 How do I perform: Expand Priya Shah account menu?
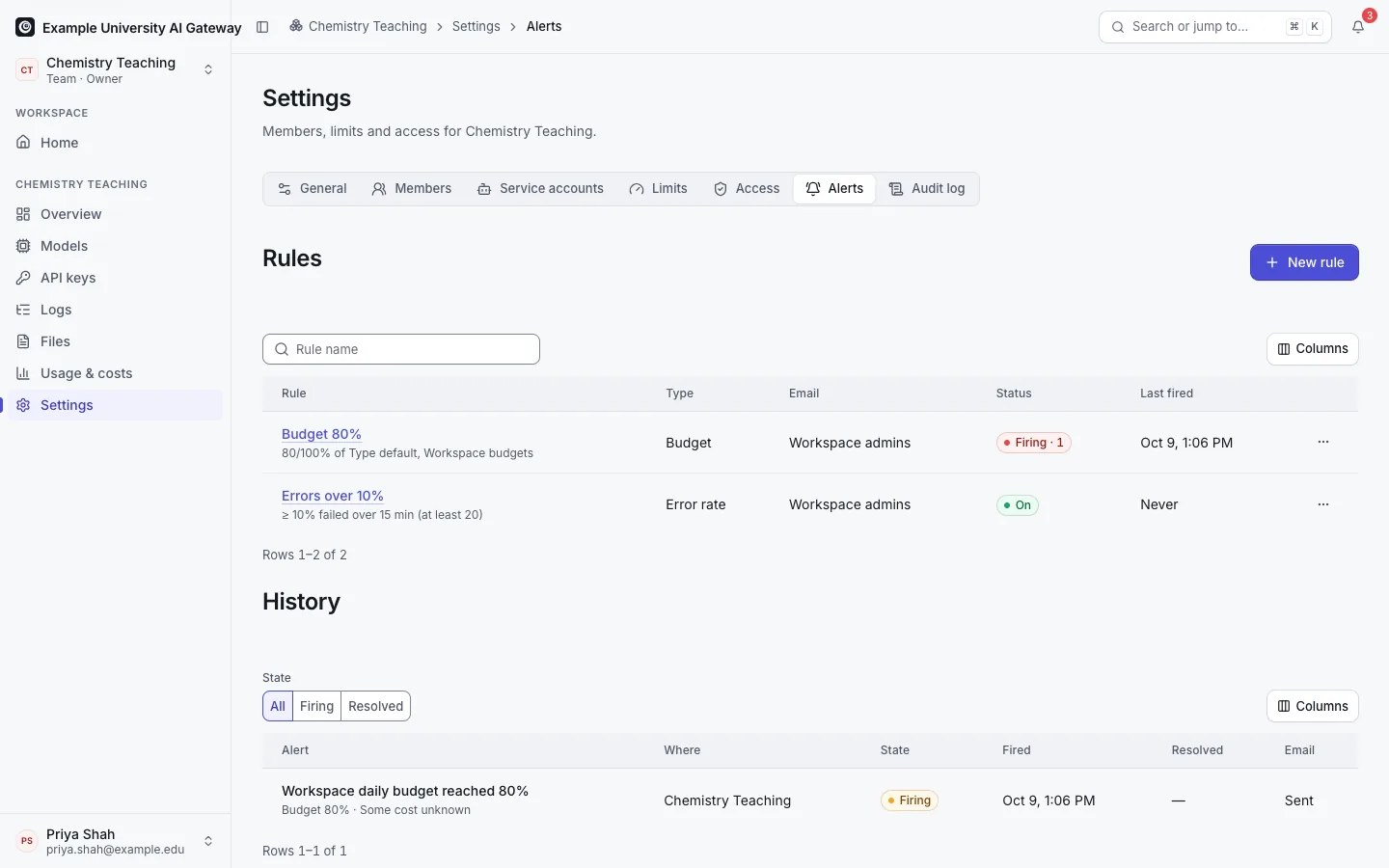116,841
